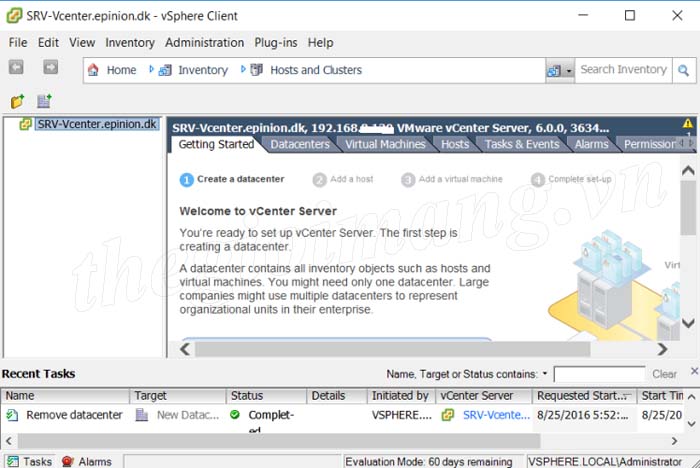Click the Hosts and Clusters breadcrumb icon
The height and width of the screenshot is (468, 700).
pyautogui.click(x=256, y=70)
